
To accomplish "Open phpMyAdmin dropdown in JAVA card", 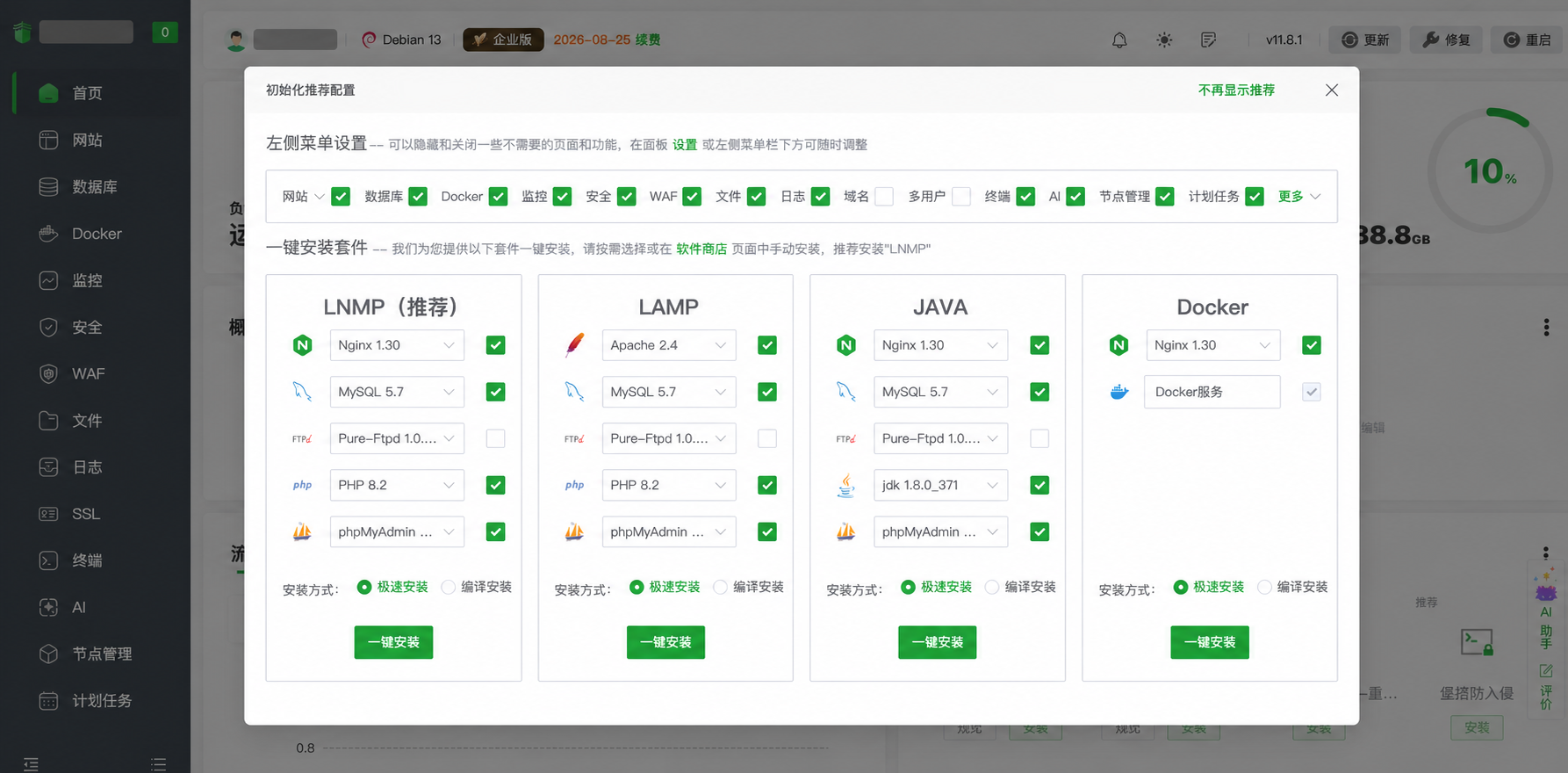I will pyautogui.click(x=940, y=531).
